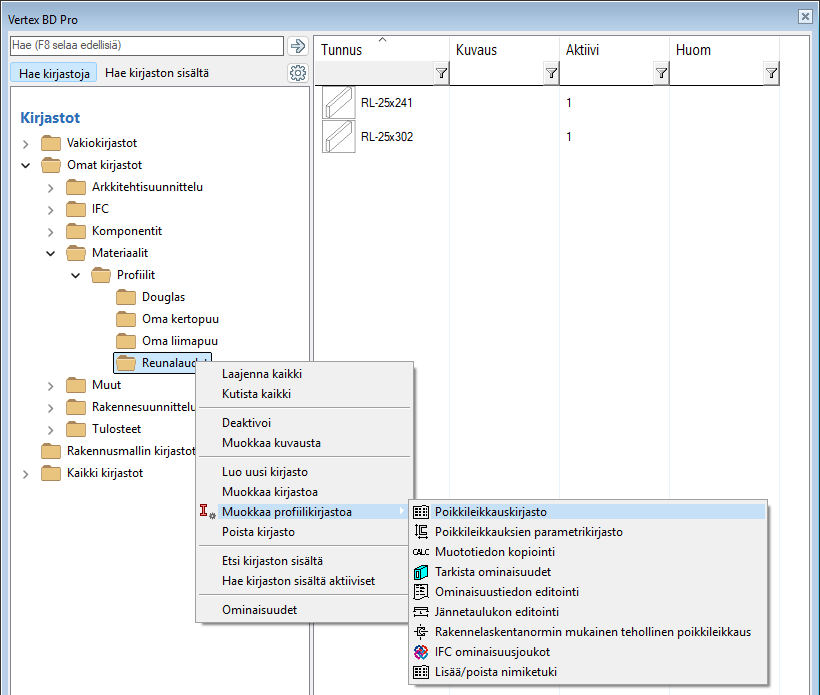Open IFC ominaisuusjoukot from the submenu

(492, 652)
